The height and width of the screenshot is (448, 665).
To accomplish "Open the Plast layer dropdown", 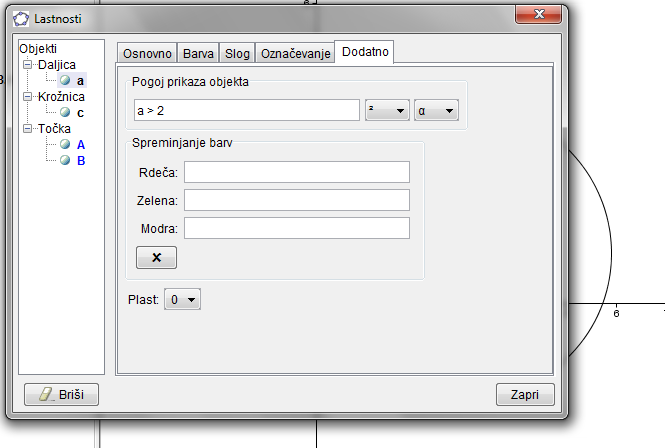I will tap(182, 299).
